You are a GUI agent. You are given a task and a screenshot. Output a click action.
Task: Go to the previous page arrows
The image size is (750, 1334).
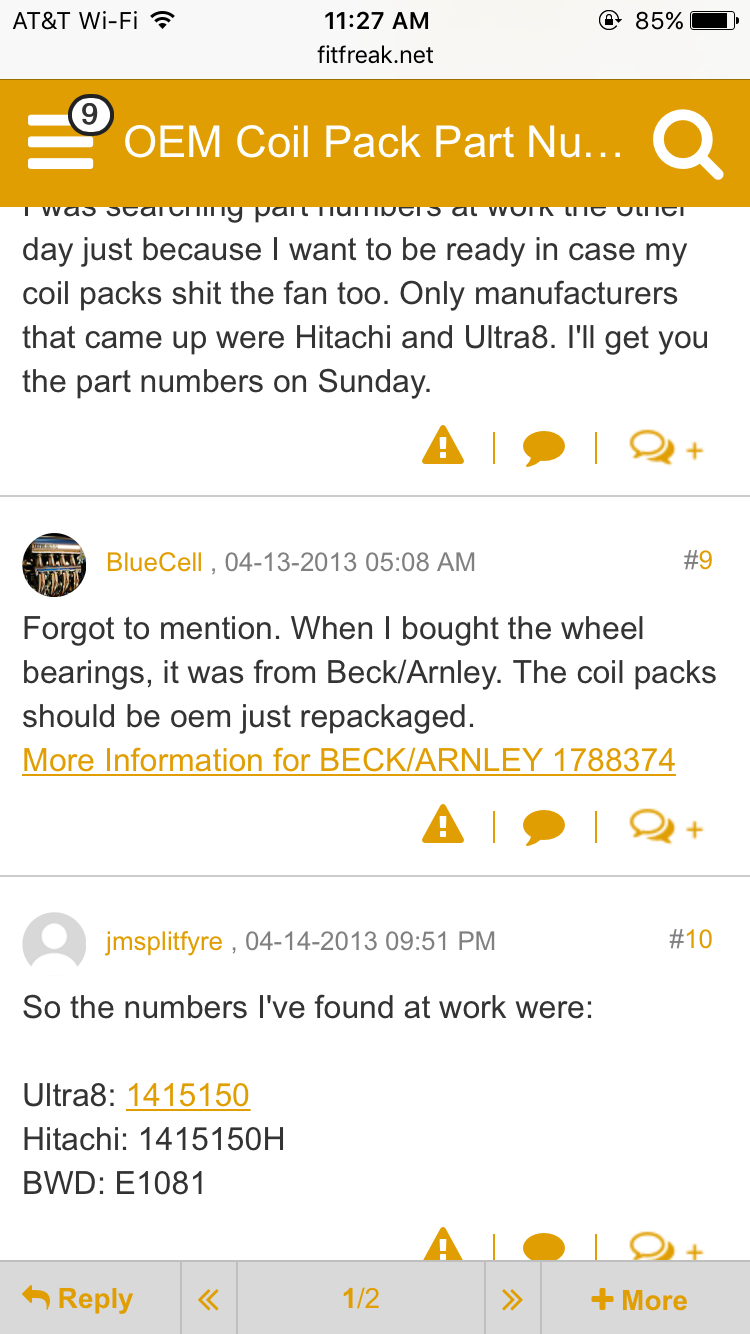point(208,1299)
